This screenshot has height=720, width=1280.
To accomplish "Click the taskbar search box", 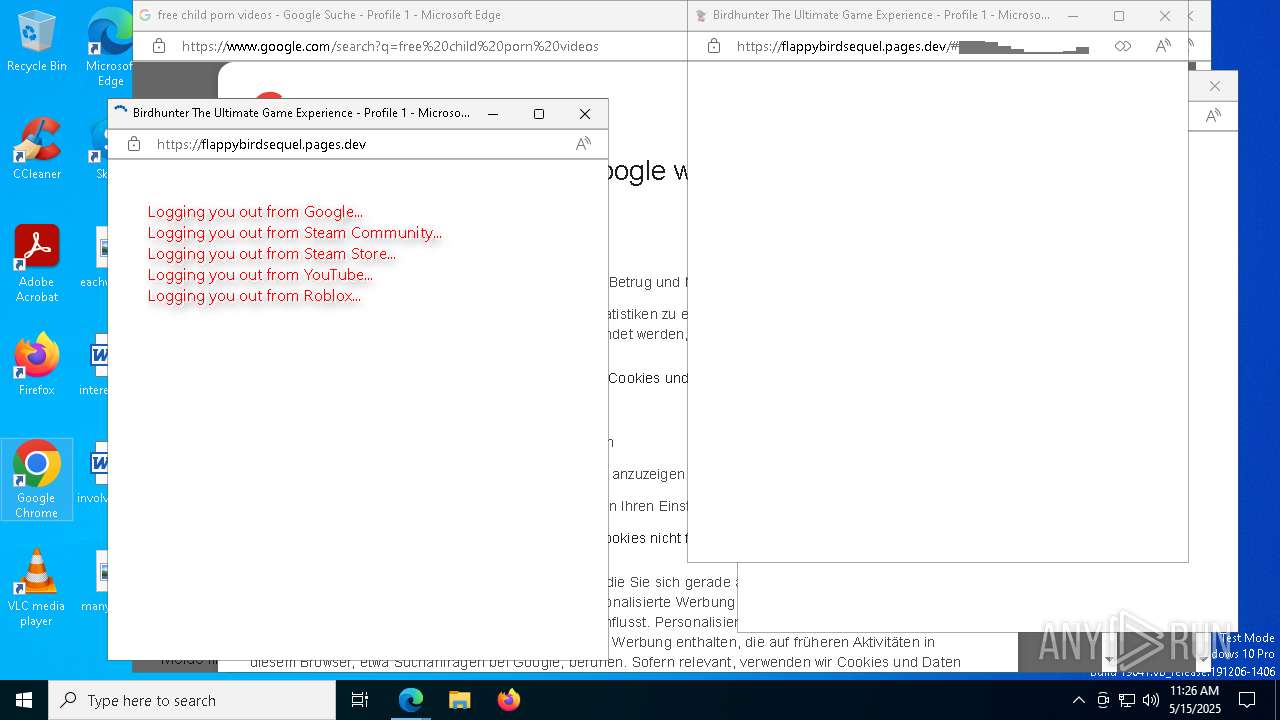I will point(192,700).
